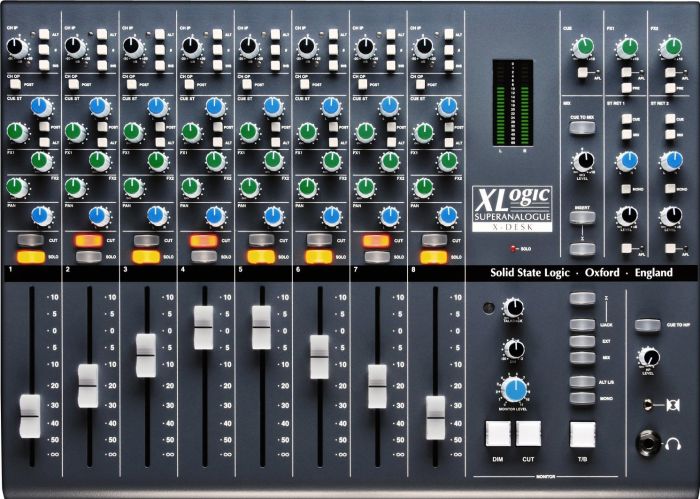Click the blue MONITOR LEVEL knob
Viewport: 700px width, 499px height.
[515, 390]
